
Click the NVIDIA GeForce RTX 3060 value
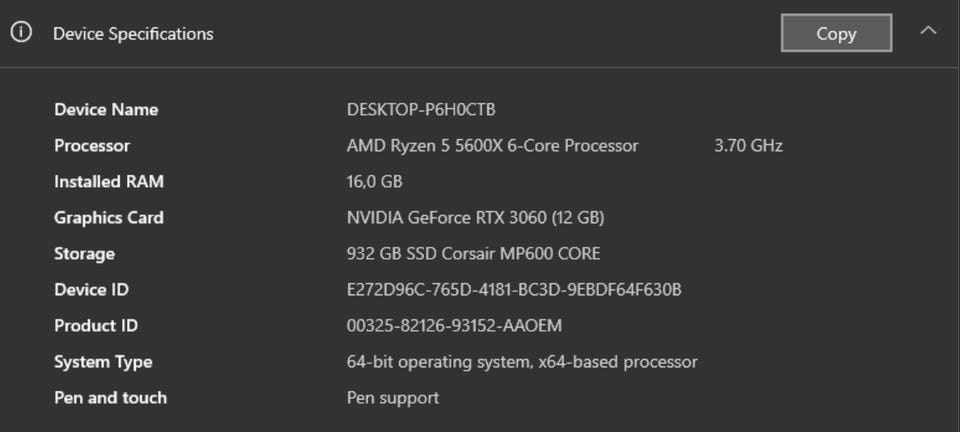point(475,218)
